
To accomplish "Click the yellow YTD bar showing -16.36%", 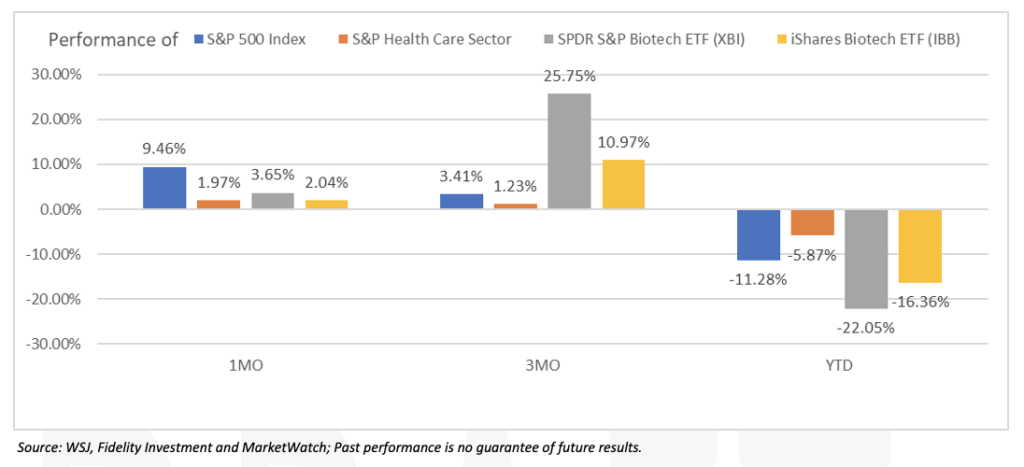I will pos(920,246).
